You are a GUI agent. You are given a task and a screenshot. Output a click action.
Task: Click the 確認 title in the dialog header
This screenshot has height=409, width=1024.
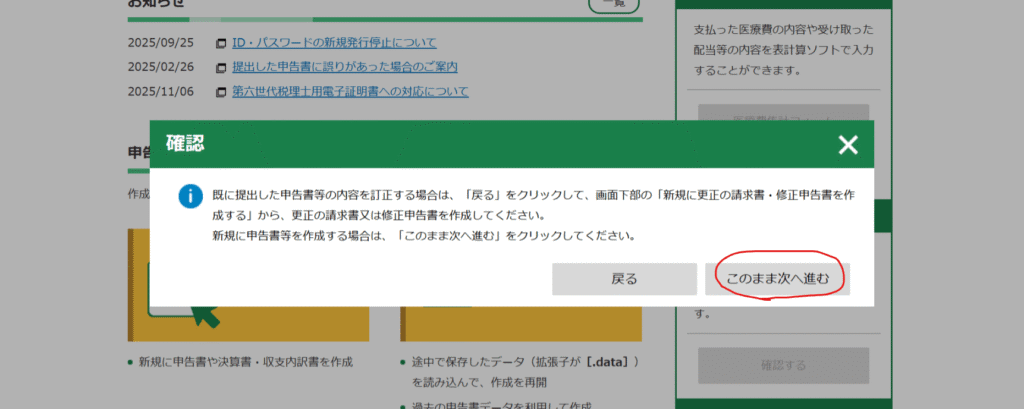[185, 144]
